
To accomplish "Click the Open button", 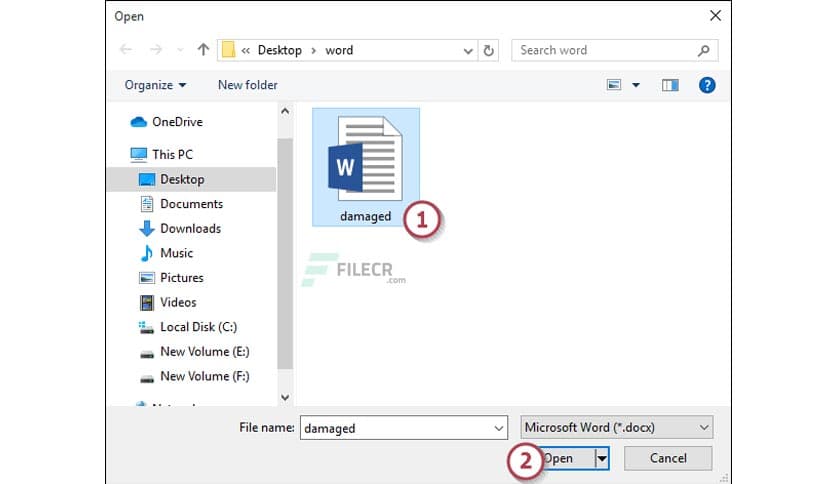I will pyautogui.click(x=565, y=458).
